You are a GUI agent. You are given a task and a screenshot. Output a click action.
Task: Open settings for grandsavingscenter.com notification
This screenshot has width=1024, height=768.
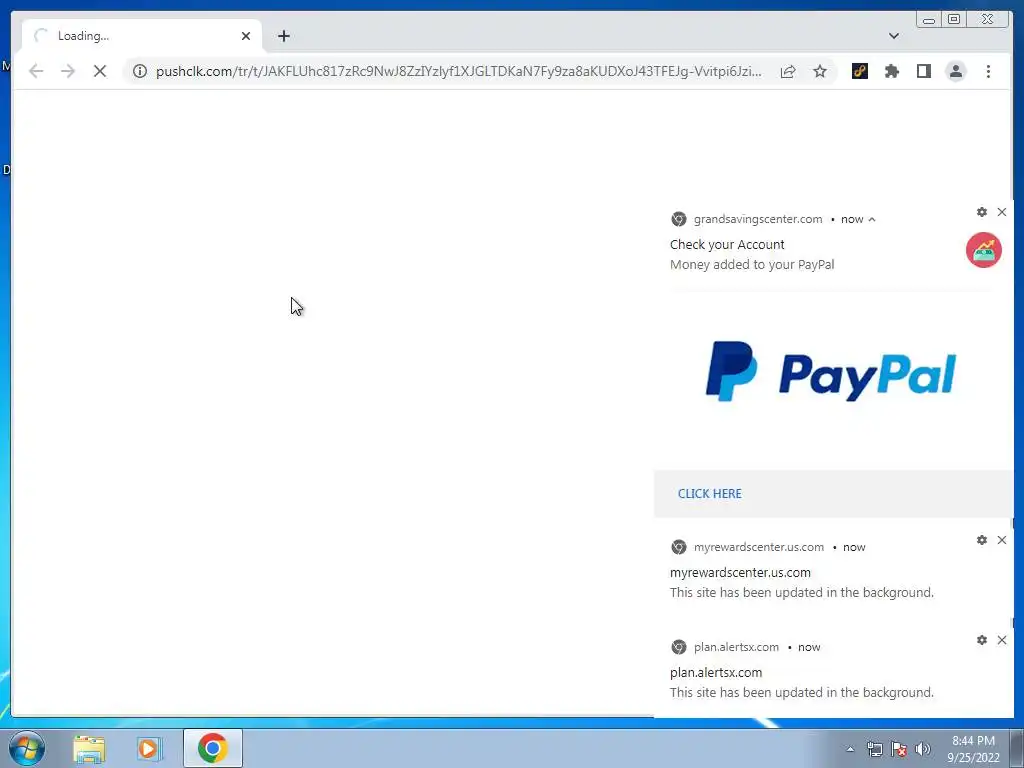point(982,212)
